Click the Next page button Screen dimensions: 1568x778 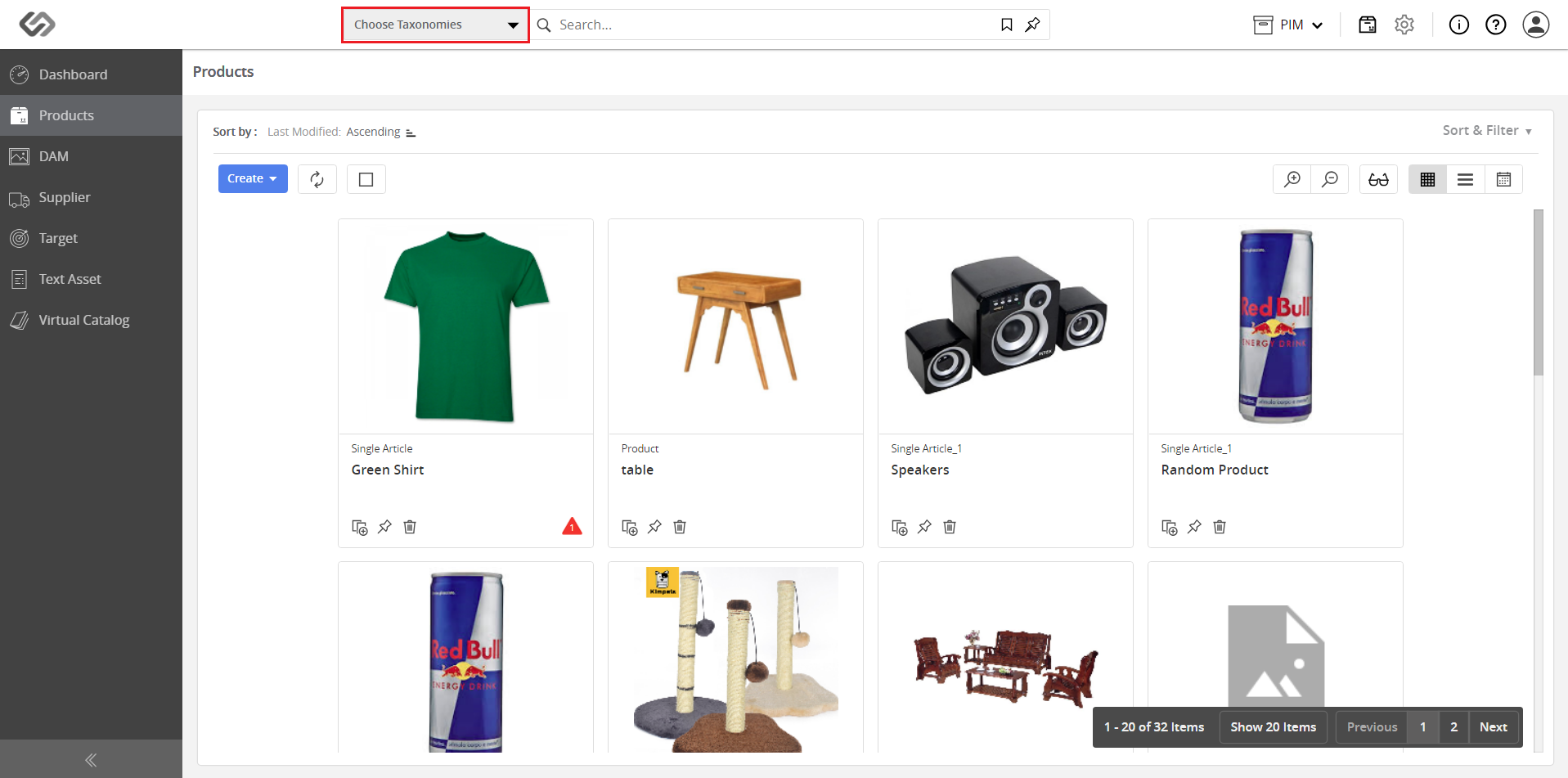1494,727
